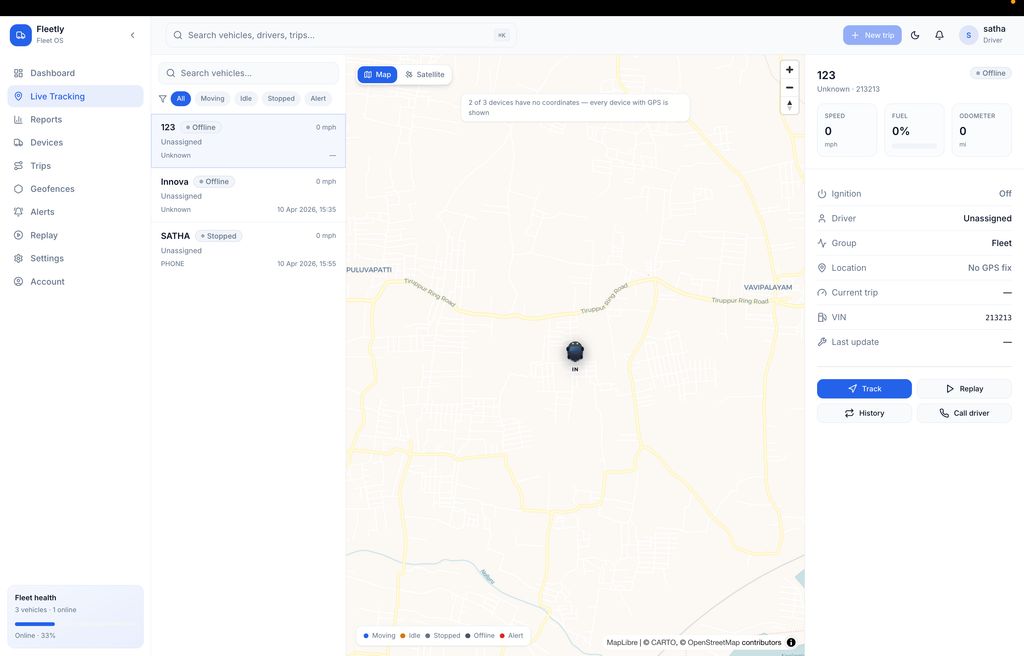Click the global search bar at the top
The image size is (1024, 656).
[340, 34]
